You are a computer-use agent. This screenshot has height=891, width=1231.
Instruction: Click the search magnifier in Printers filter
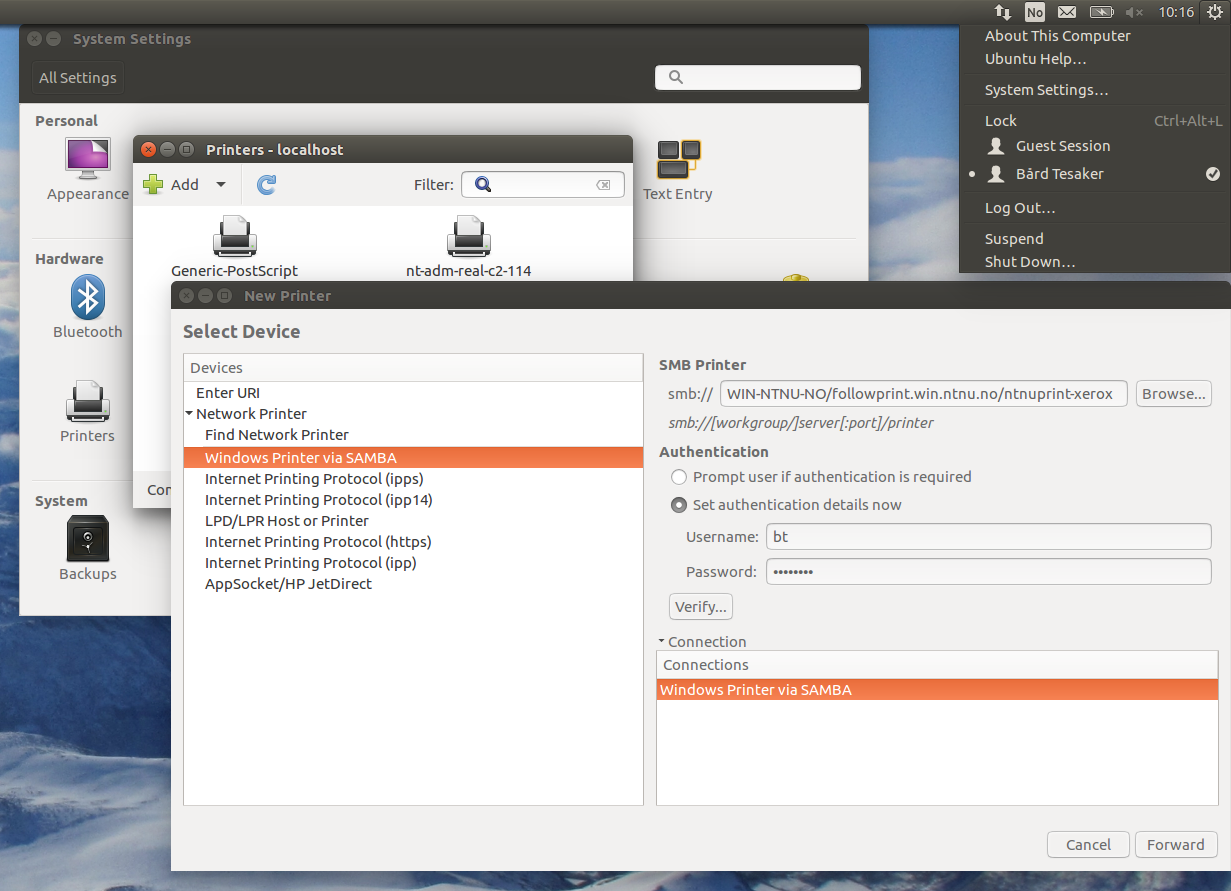tap(483, 184)
